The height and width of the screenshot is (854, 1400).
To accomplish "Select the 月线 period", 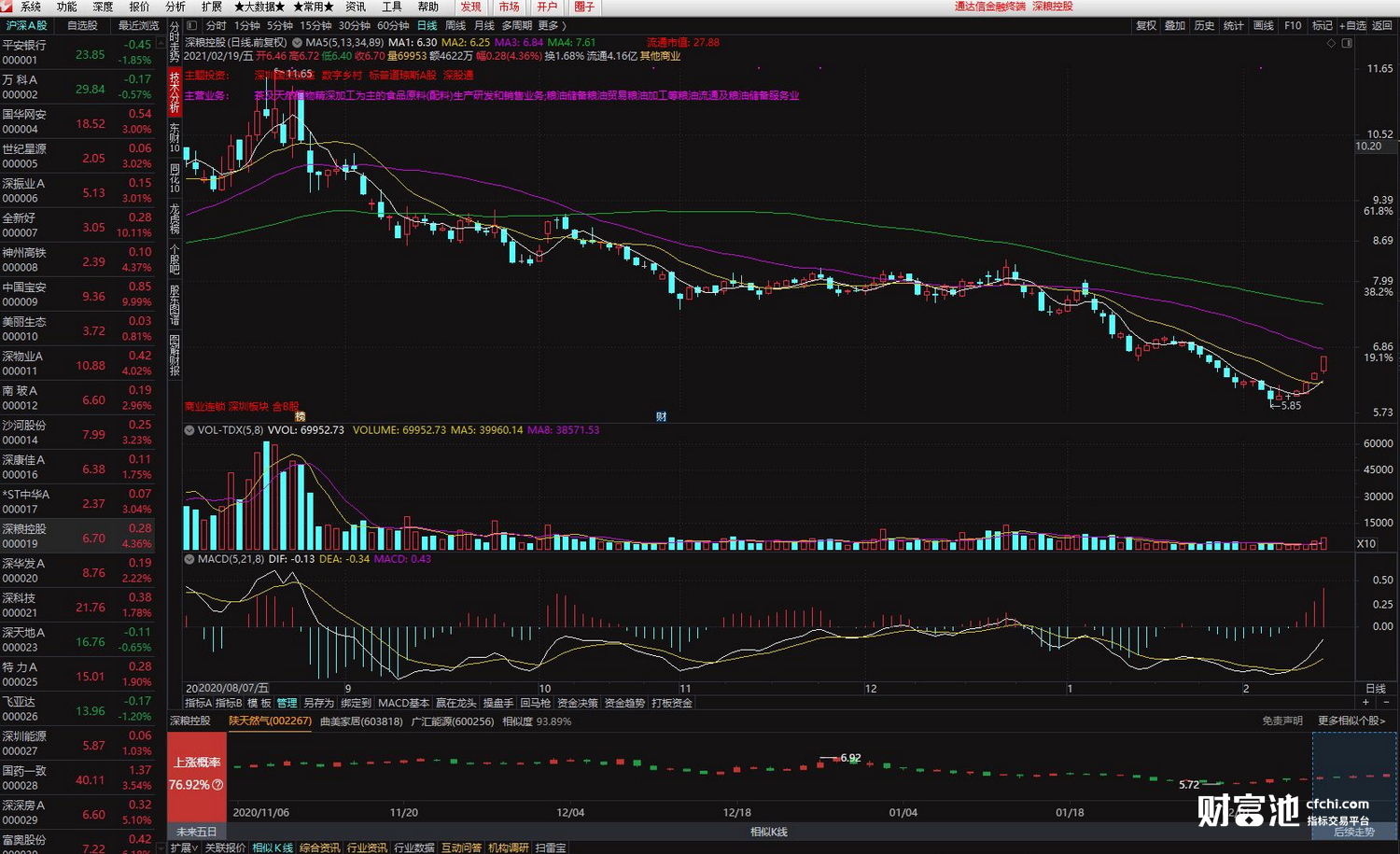I will click(x=483, y=25).
